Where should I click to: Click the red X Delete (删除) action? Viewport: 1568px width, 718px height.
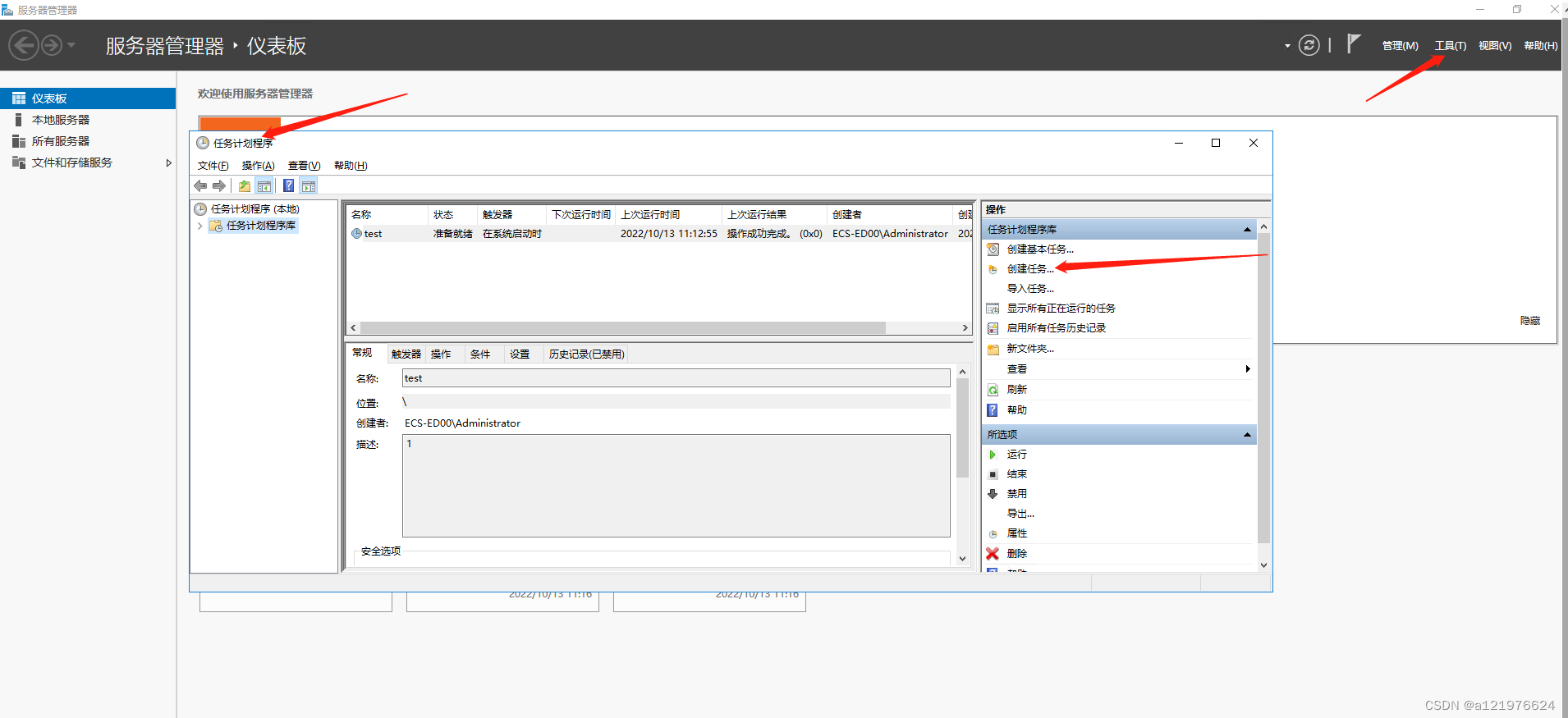(993, 554)
